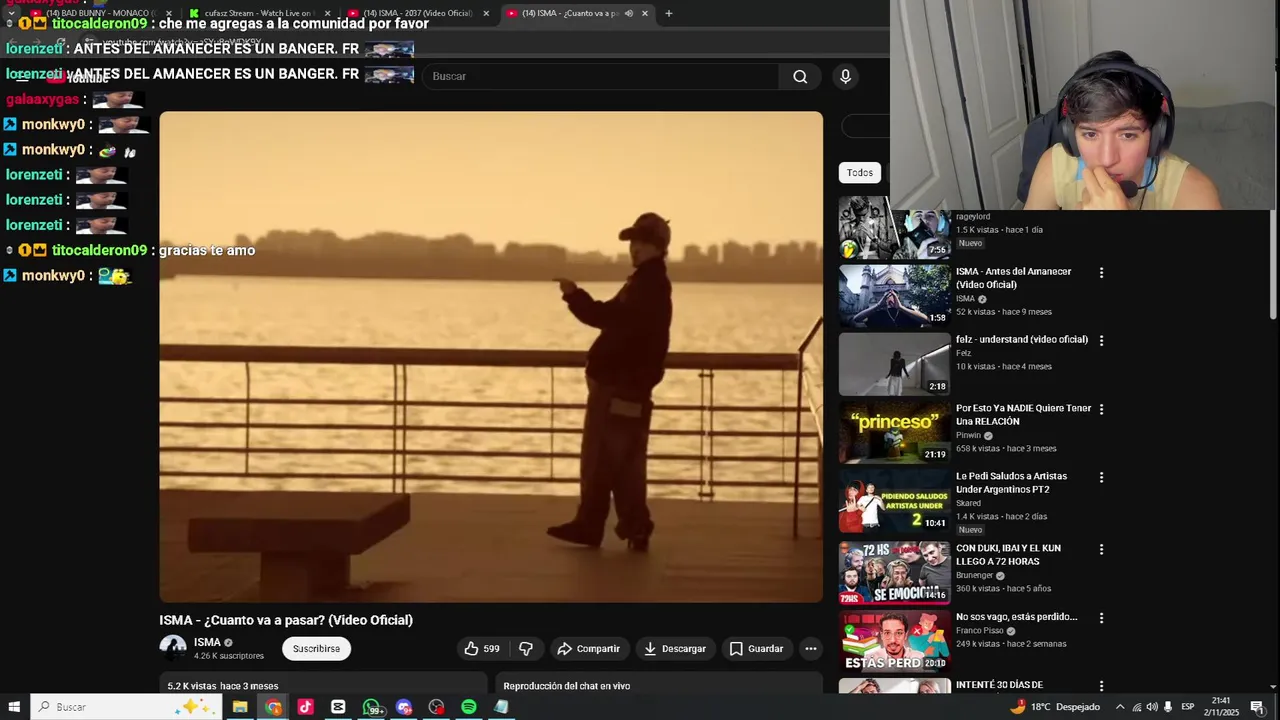The image size is (1280, 720).
Task: Open CapCut app in taskbar
Action: [x=338, y=707]
